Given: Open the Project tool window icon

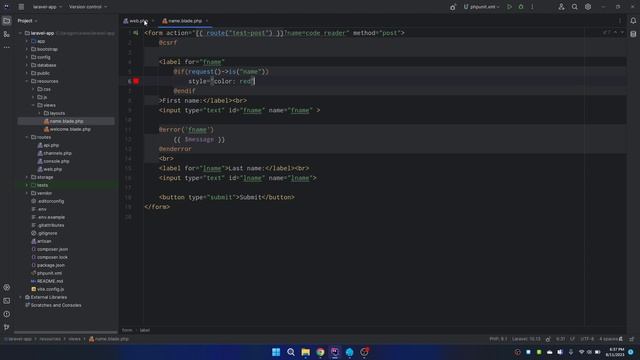Looking at the screenshot, I should pos(7,21).
